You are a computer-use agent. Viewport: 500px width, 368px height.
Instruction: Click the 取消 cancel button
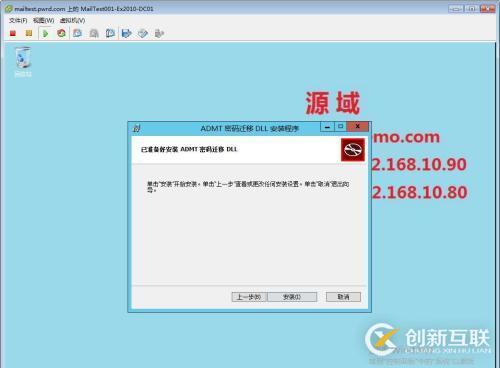click(x=343, y=297)
